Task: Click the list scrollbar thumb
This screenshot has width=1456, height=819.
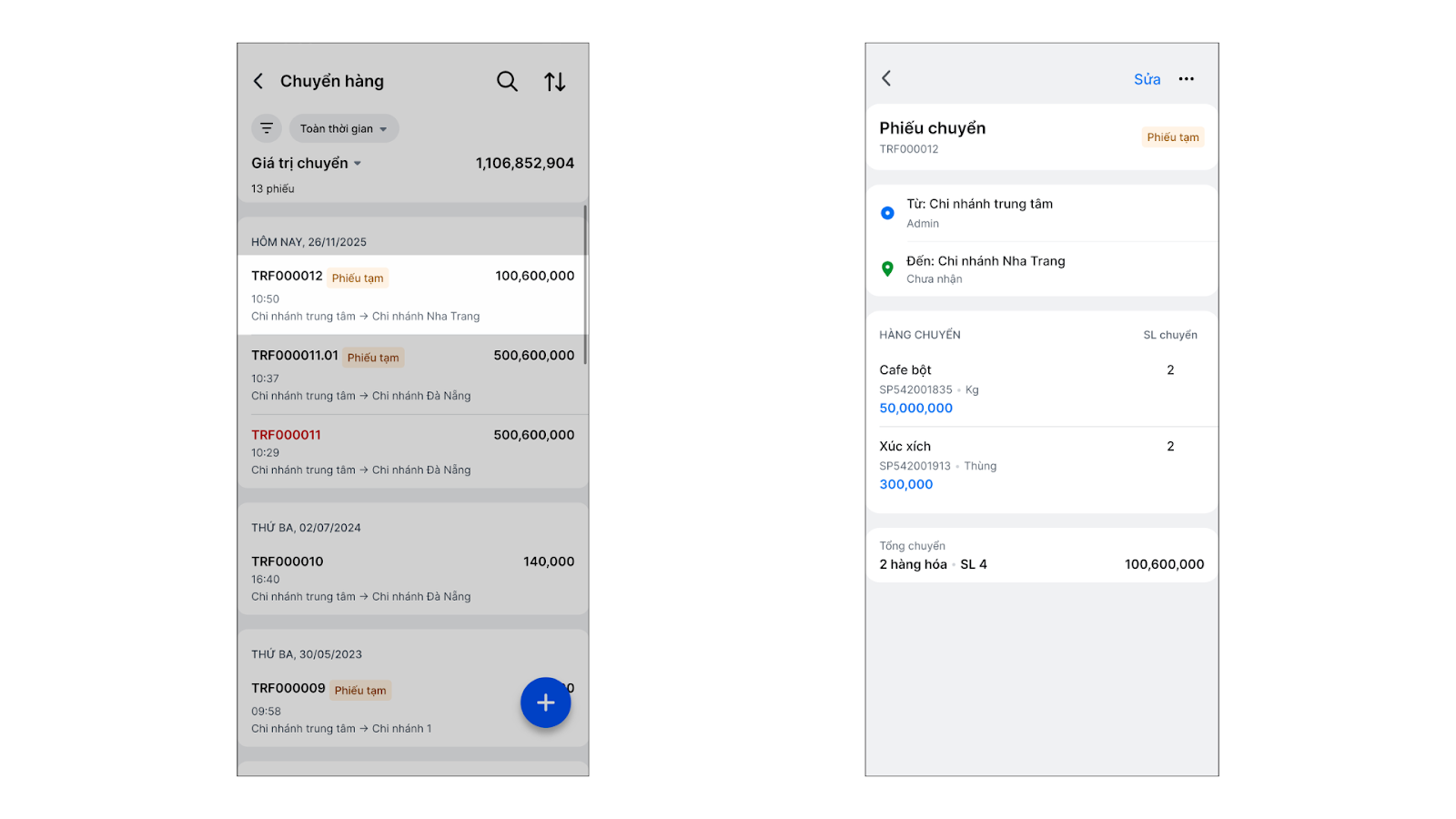Action: 585,284
